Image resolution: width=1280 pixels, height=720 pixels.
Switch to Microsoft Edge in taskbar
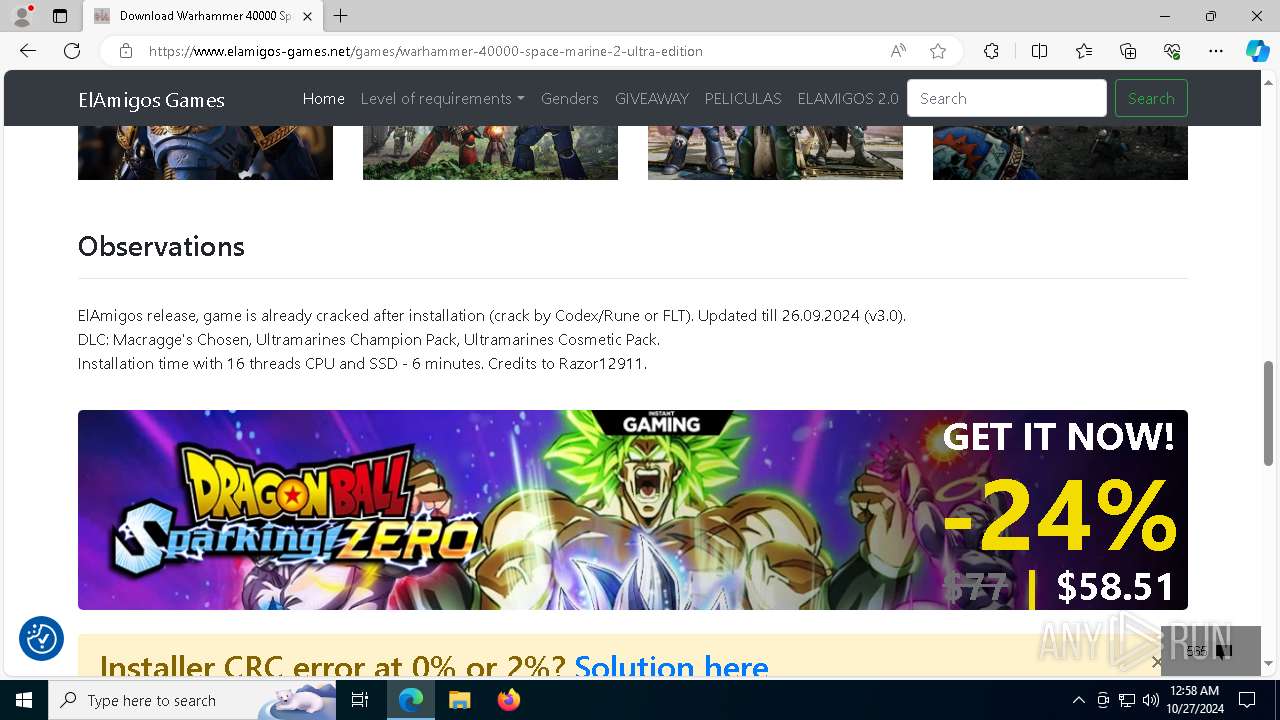[411, 700]
